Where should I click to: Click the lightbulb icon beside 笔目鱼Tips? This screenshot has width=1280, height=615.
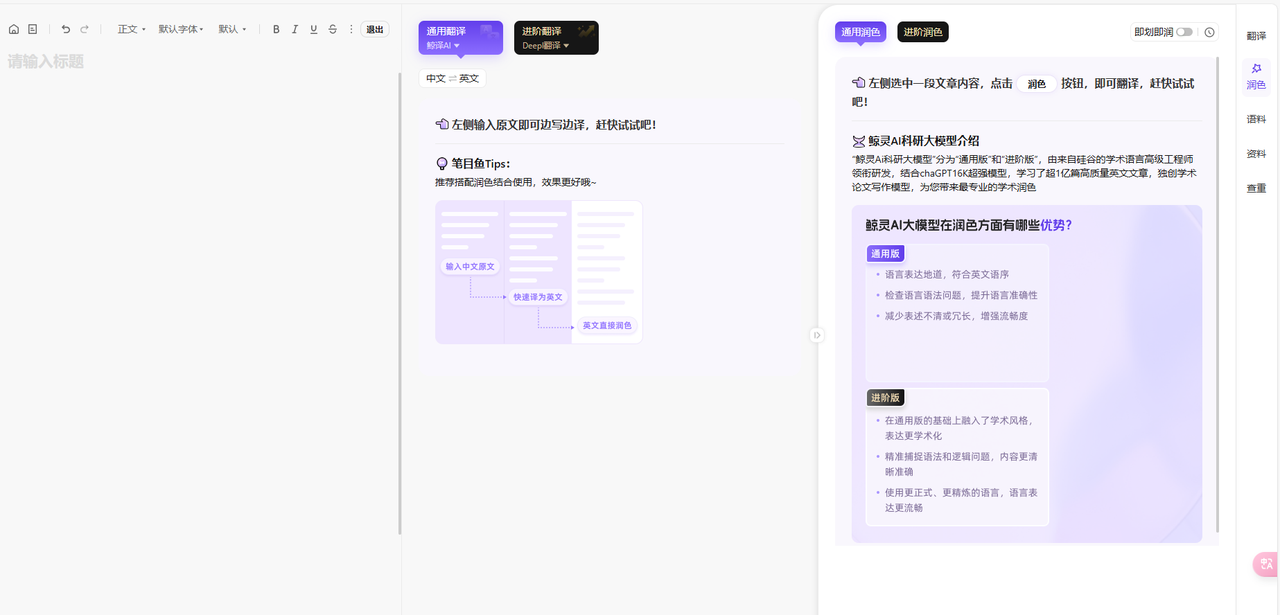(x=442, y=164)
